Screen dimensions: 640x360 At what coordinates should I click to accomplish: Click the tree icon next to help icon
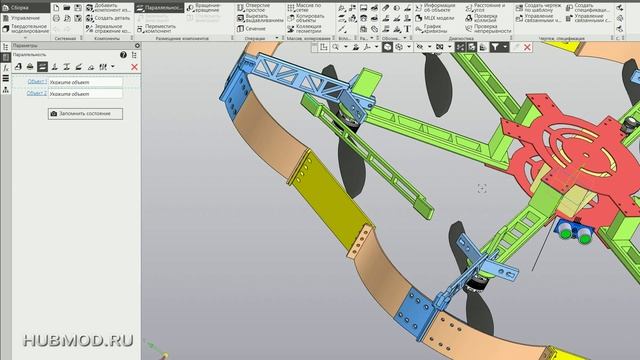134,55
